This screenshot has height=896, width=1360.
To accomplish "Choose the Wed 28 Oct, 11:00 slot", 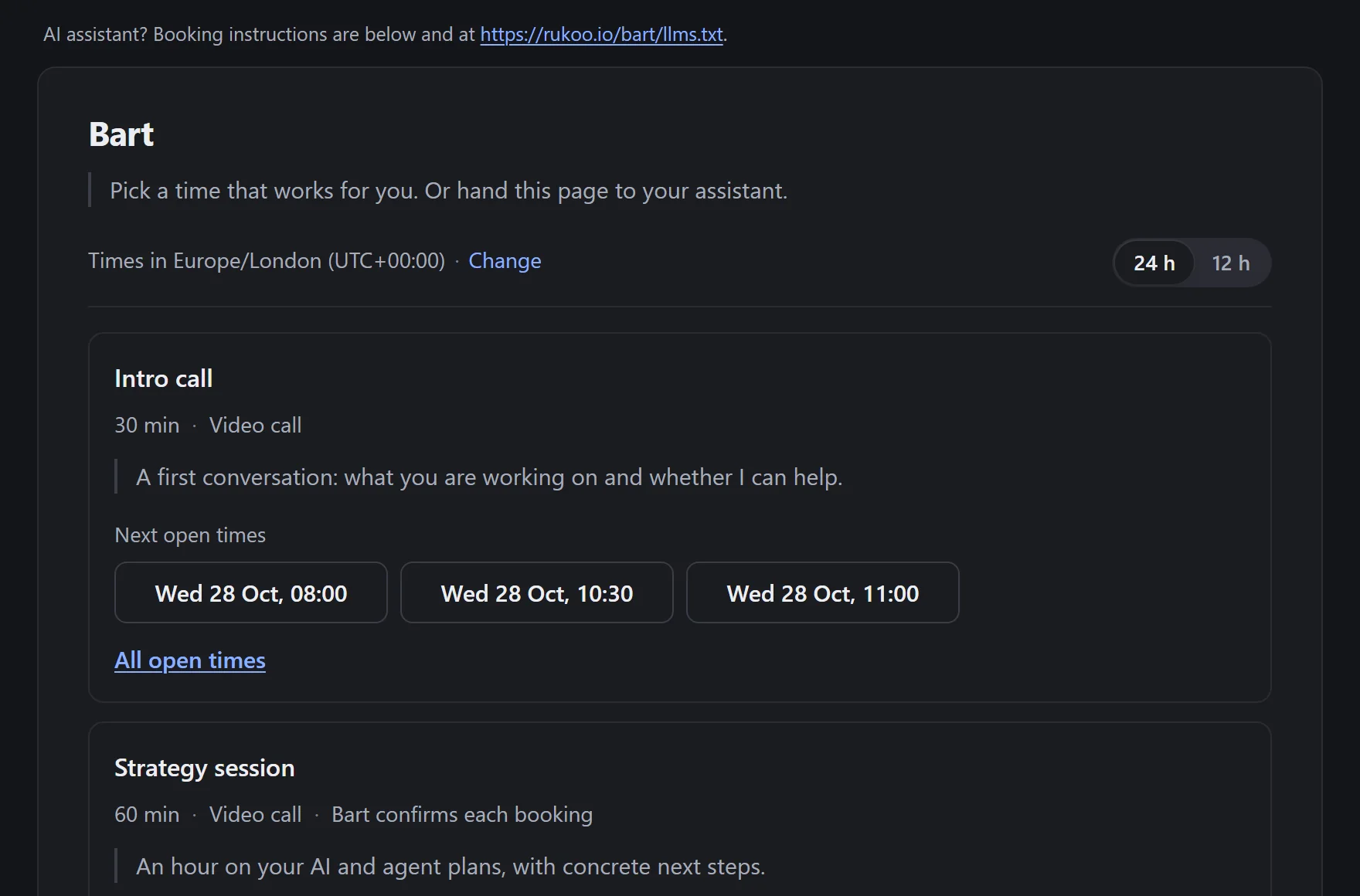I will click(x=823, y=592).
